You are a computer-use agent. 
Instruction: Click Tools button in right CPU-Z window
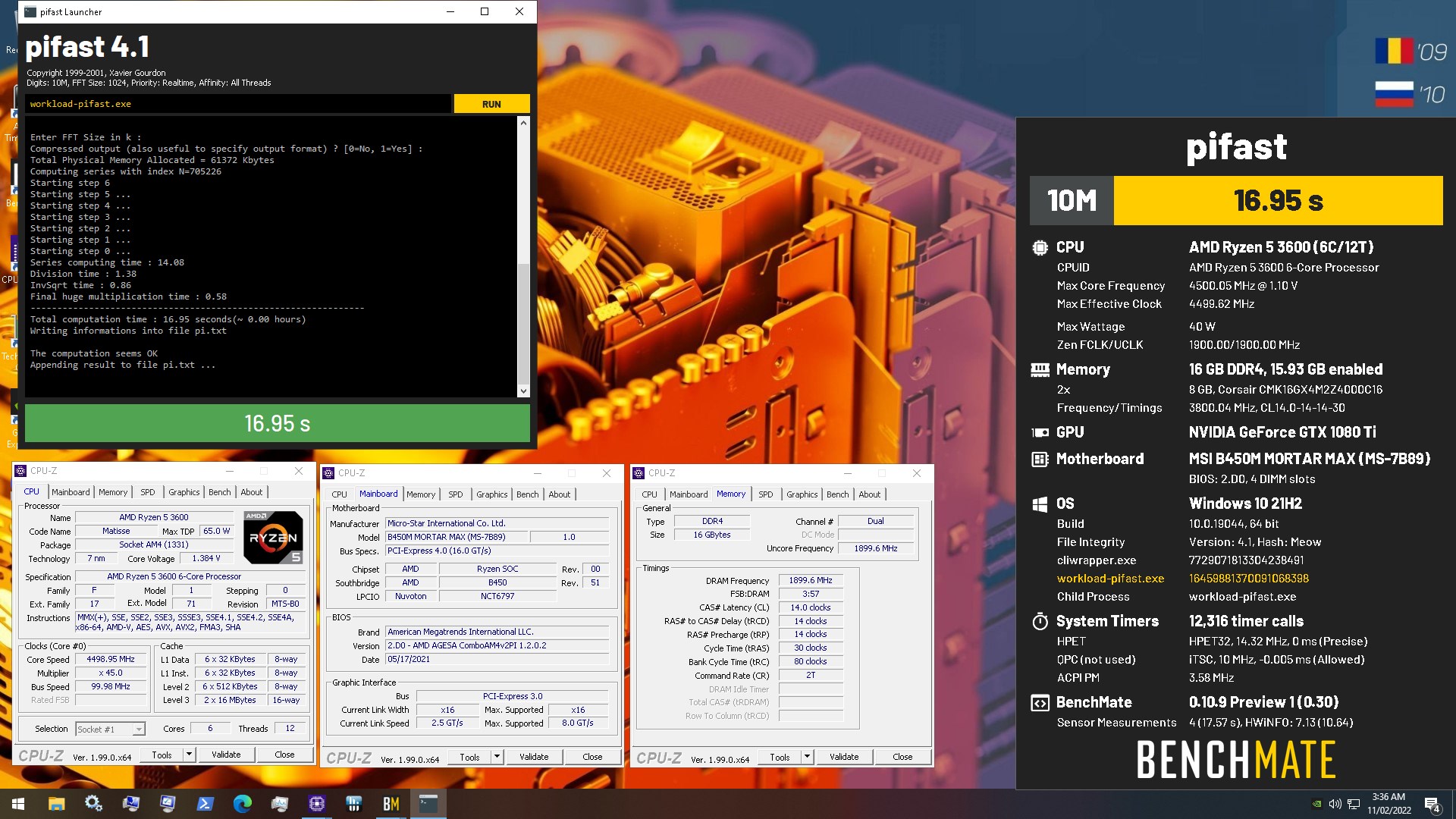point(780,757)
